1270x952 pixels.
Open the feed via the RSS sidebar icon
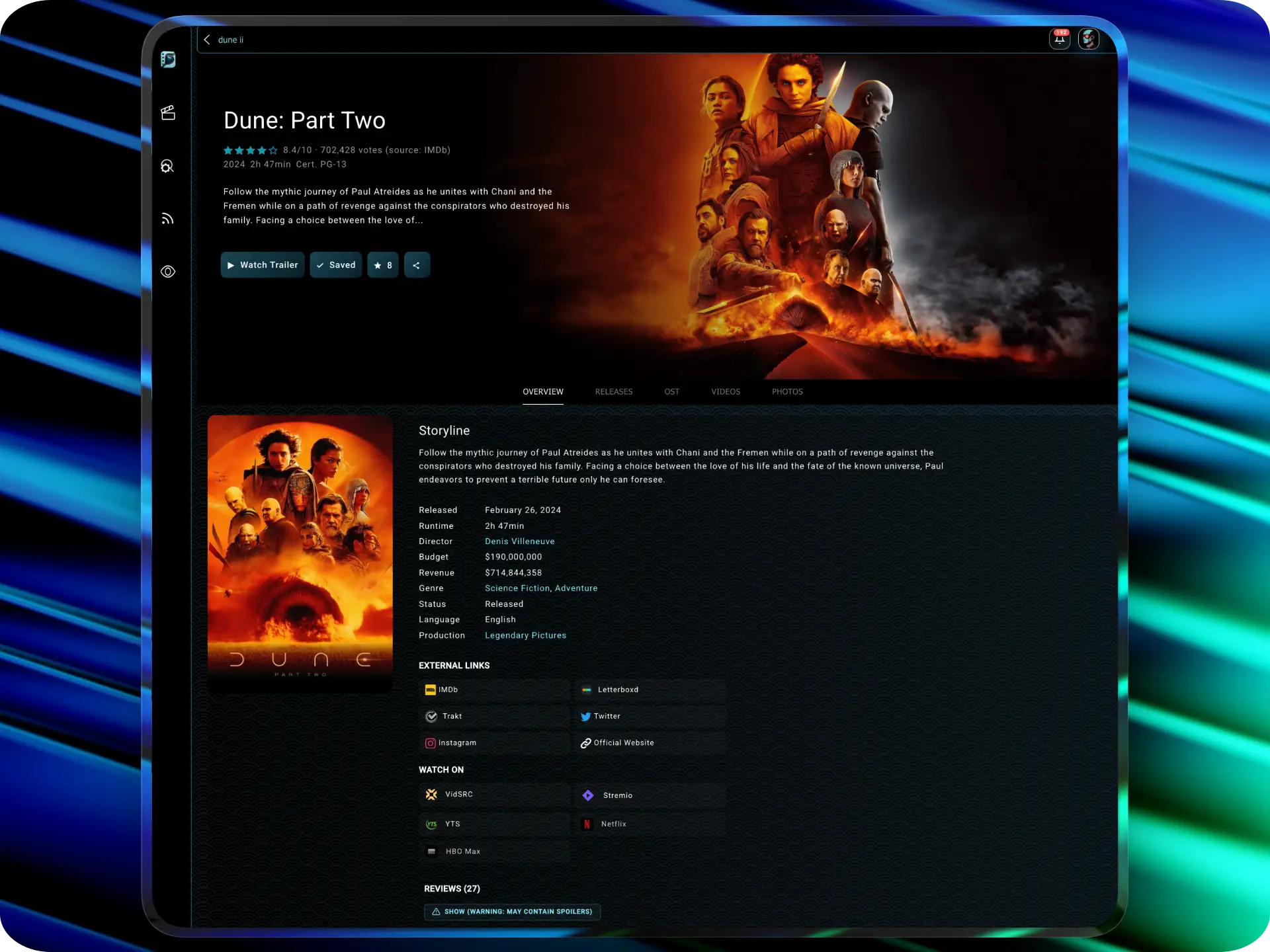click(x=168, y=218)
